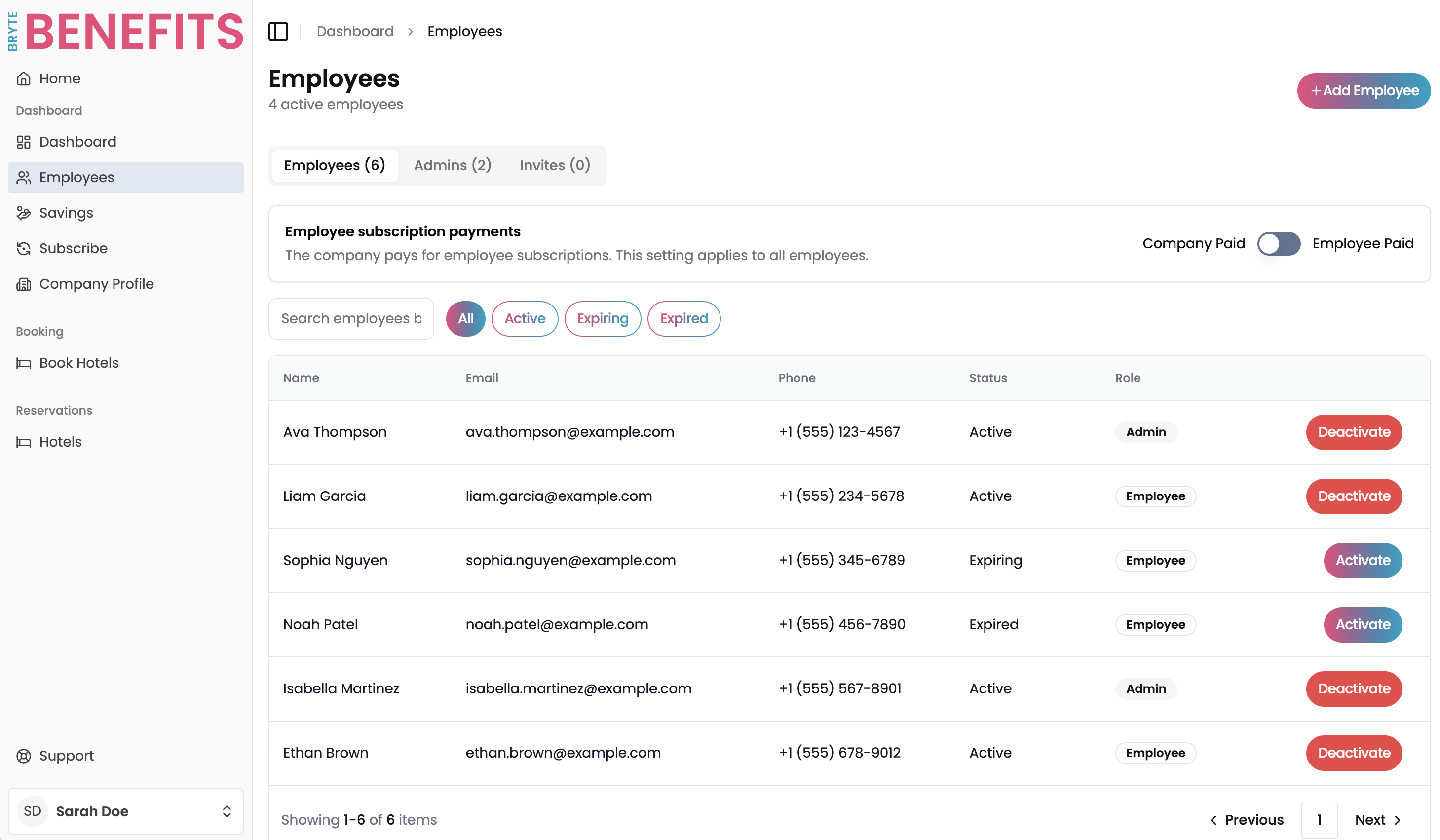Click the SD avatar circle
This screenshot has height=840, width=1440.
click(33, 811)
